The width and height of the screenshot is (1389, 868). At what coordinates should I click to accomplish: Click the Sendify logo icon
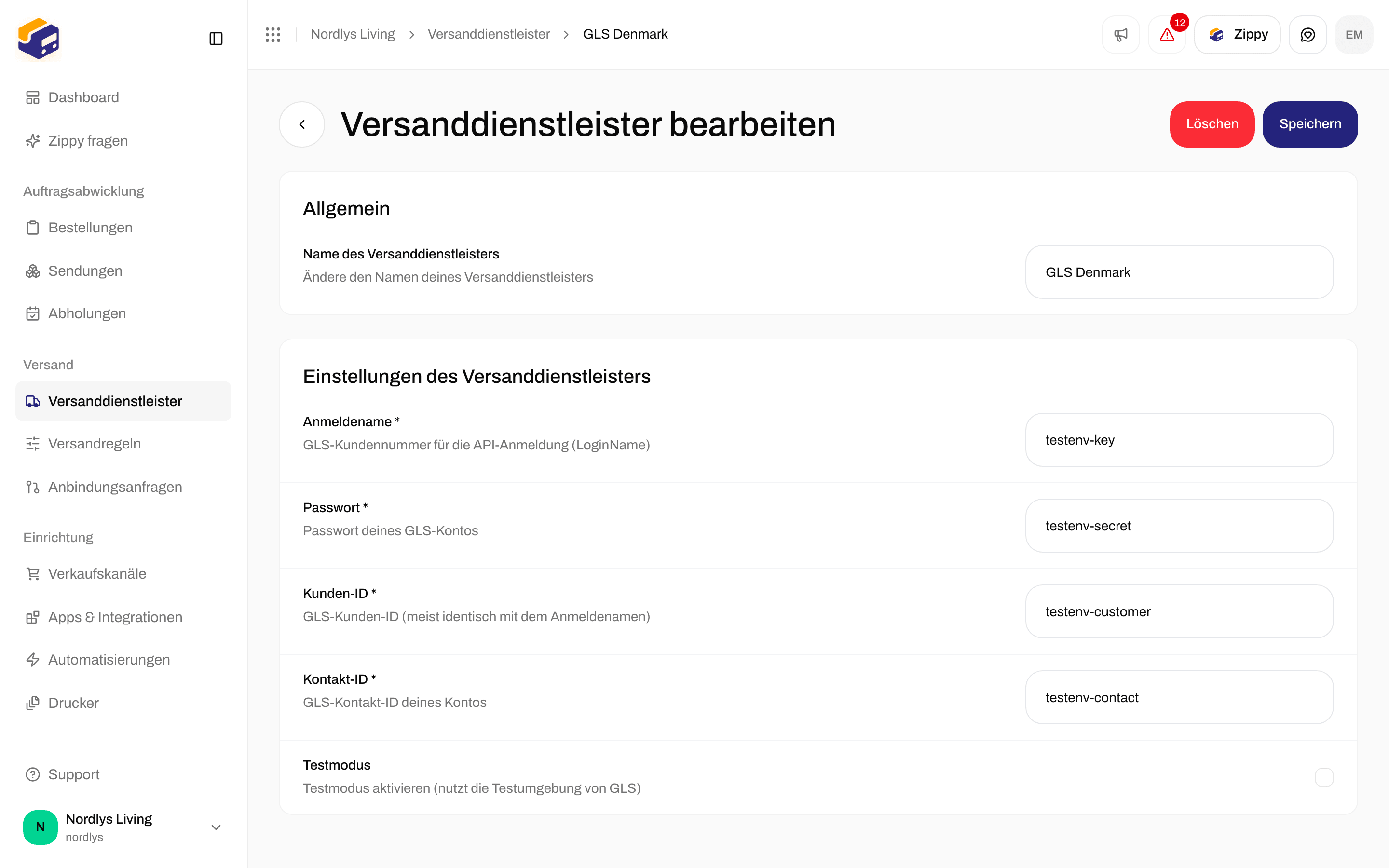(39, 39)
